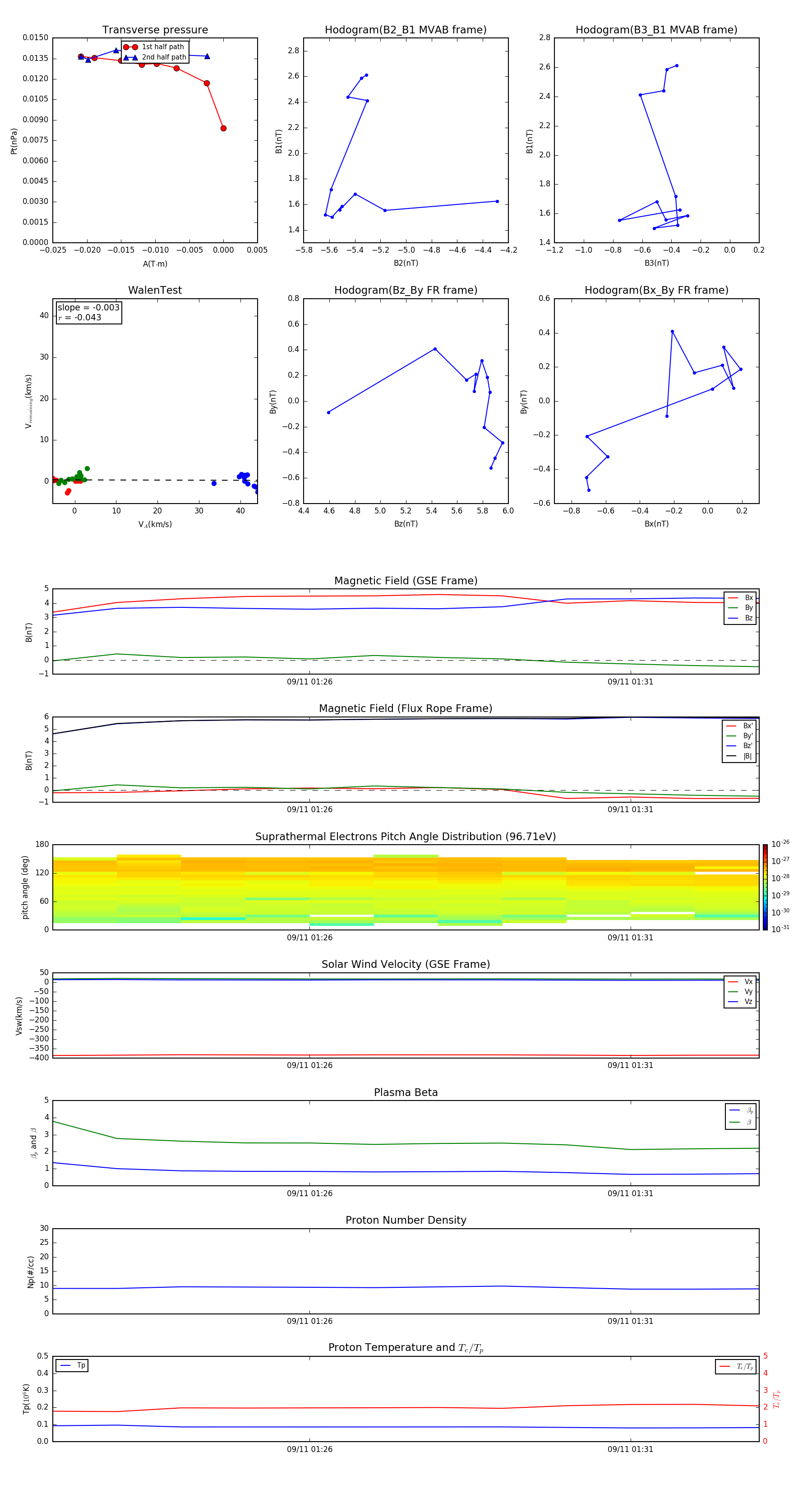Click "09/11 01:26" under Magnetic Field GSE plot

pyautogui.click(x=310, y=682)
